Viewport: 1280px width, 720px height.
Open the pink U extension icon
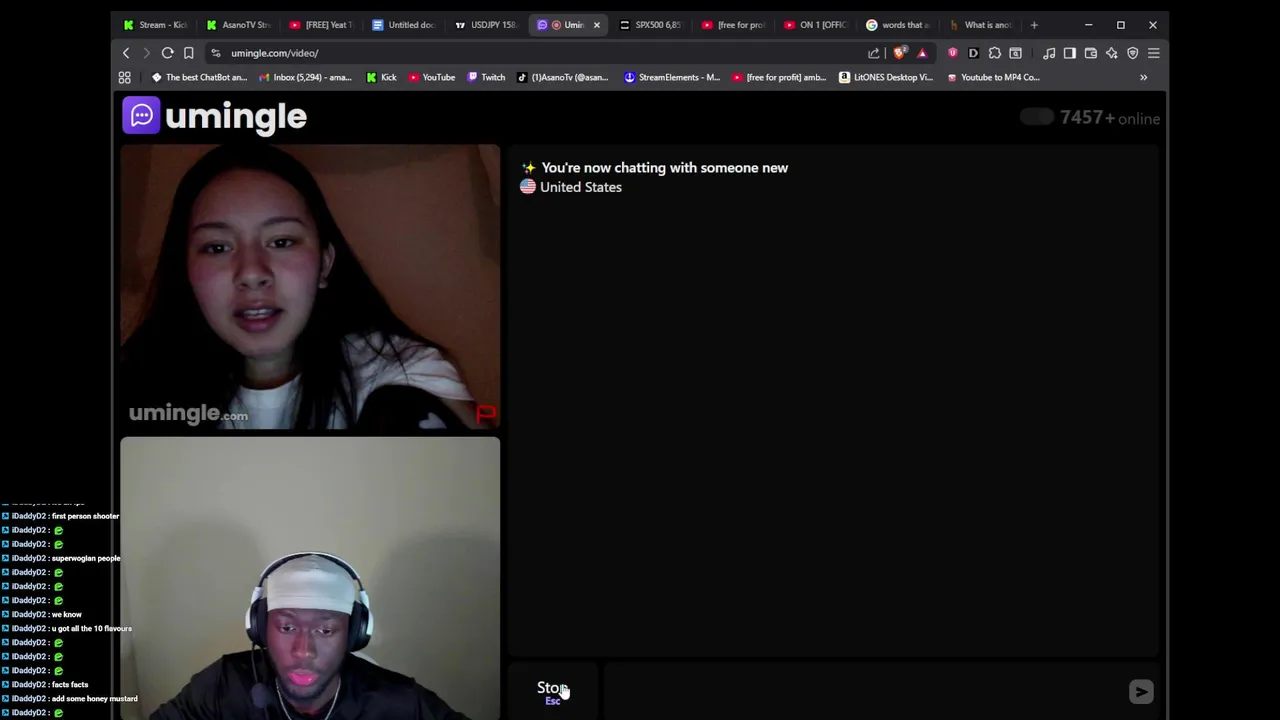[952, 53]
